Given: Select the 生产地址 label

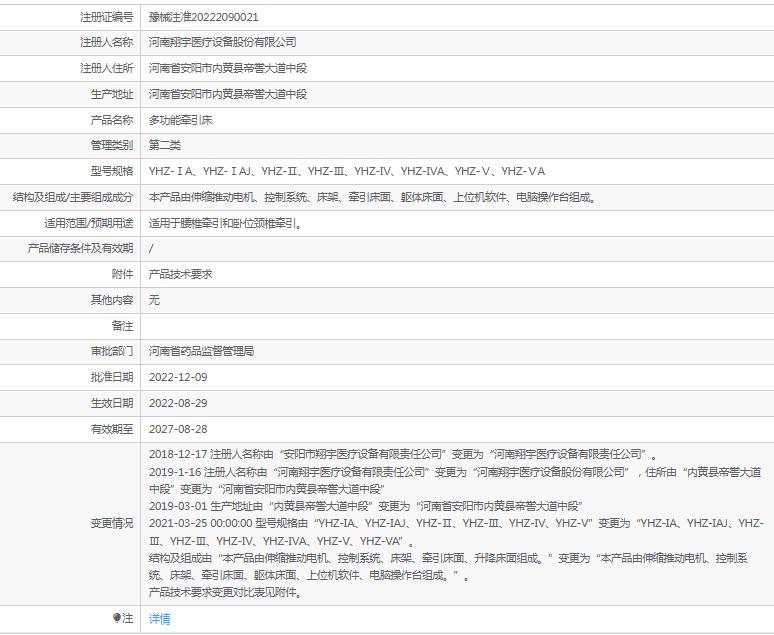Looking at the screenshot, I should pos(112,94).
